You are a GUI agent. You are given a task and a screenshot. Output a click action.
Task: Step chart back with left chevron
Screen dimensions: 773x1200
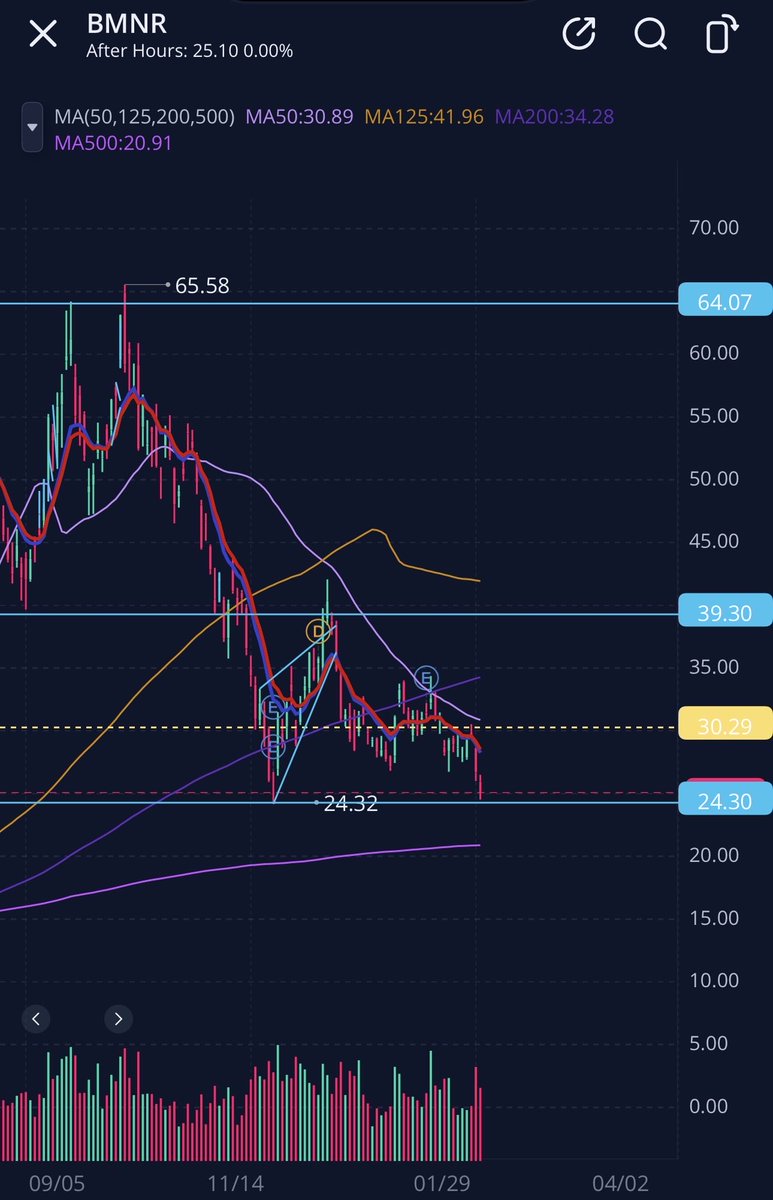click(36, 1019)
